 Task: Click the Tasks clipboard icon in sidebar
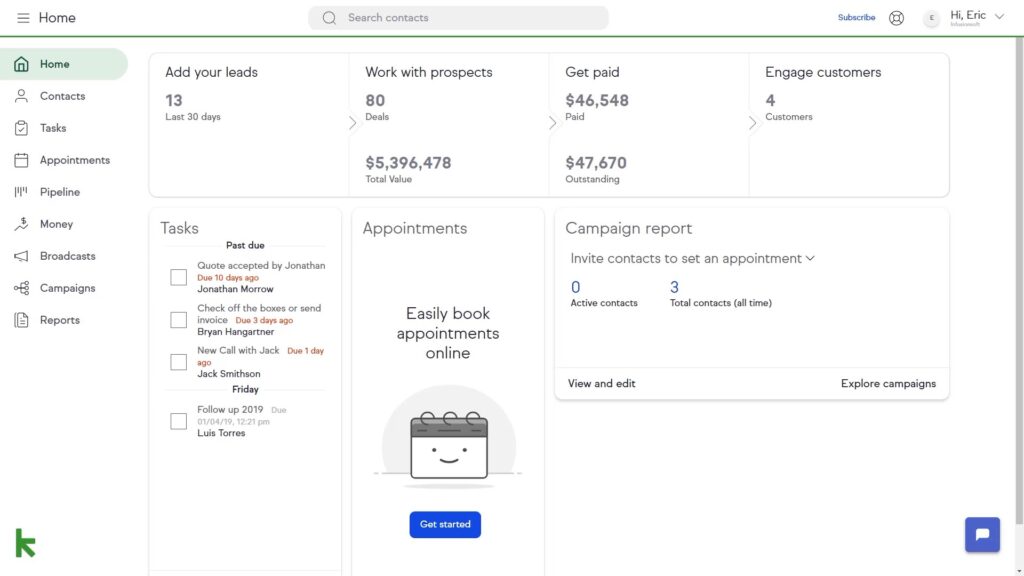point(21,128)
